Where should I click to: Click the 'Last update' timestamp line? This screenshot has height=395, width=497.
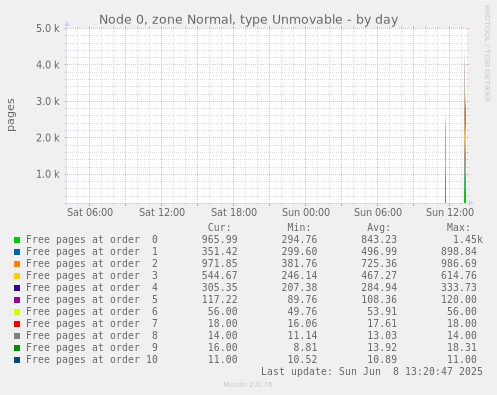(x=372, y=372)
